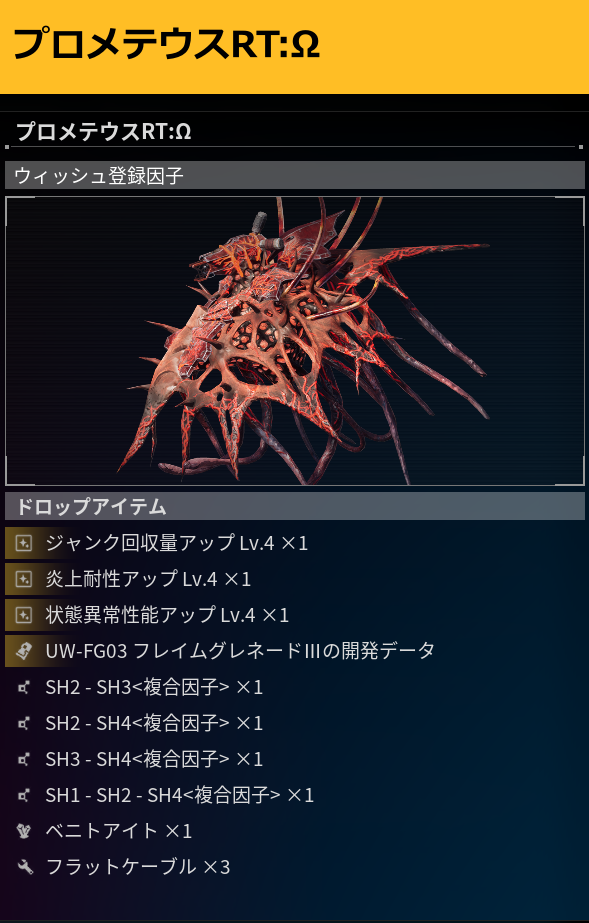
Task: Click the SH1 - SH2 - SH4<複合因子> item text
Action: click(x=179, y=795)
